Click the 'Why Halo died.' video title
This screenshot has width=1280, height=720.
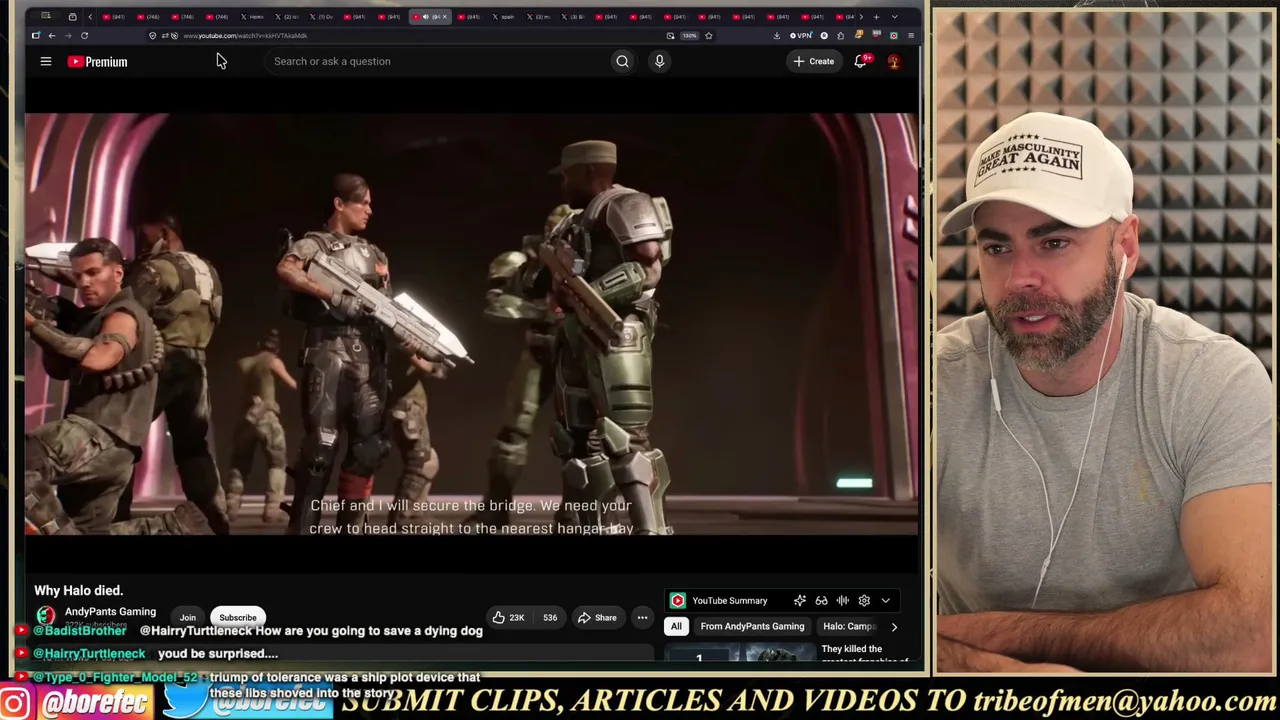click(79, 591)
